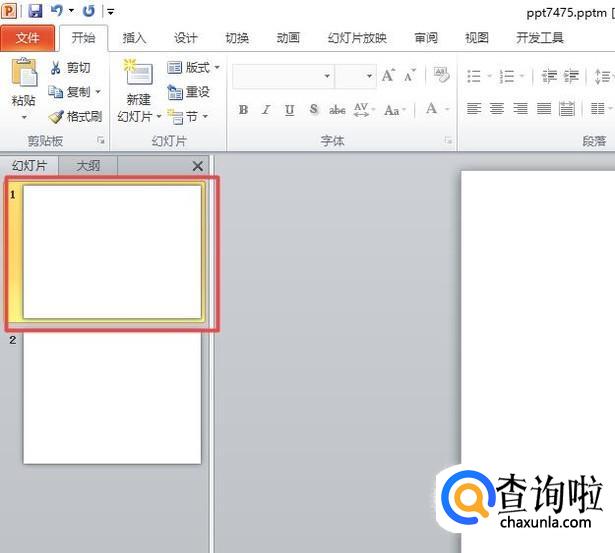Screen dimensions: 615x553
Task: Toggle Bold text formatting
Action: point(243,110)
